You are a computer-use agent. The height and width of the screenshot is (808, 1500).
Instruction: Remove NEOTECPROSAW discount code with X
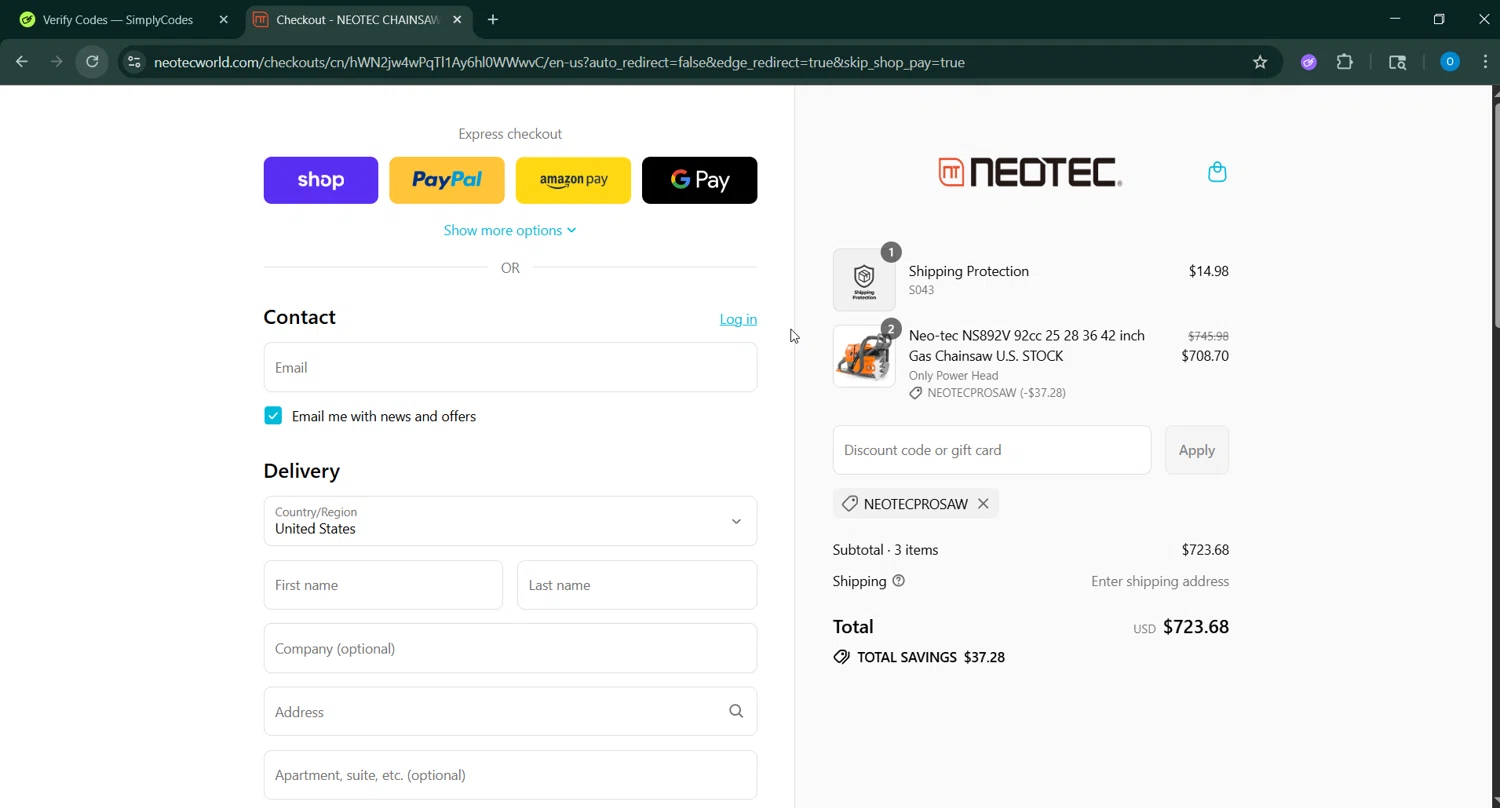coord(983,504)
